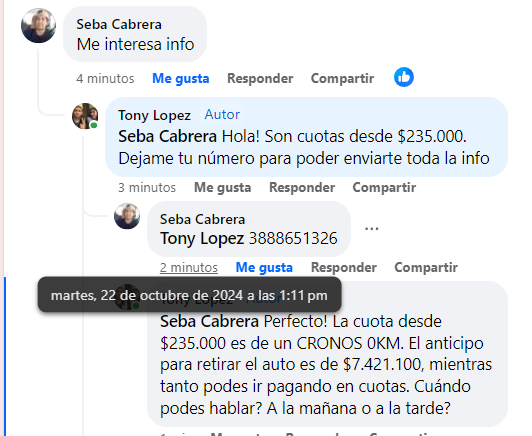The width and height of the screenshot is (532, 436).
Task: Toggle Me gusta on 'Me interesa info' comment
Action: point(180,78)
